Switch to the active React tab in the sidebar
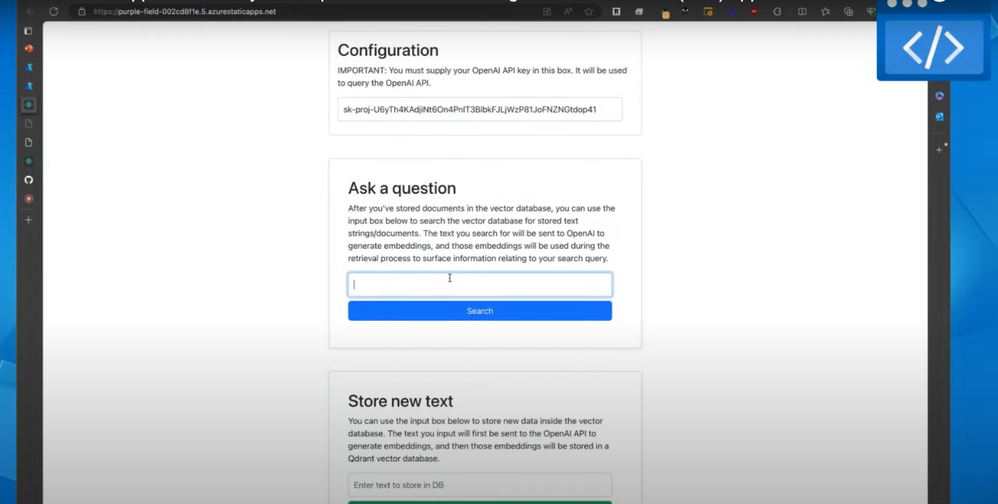 [x=29, y=105]
